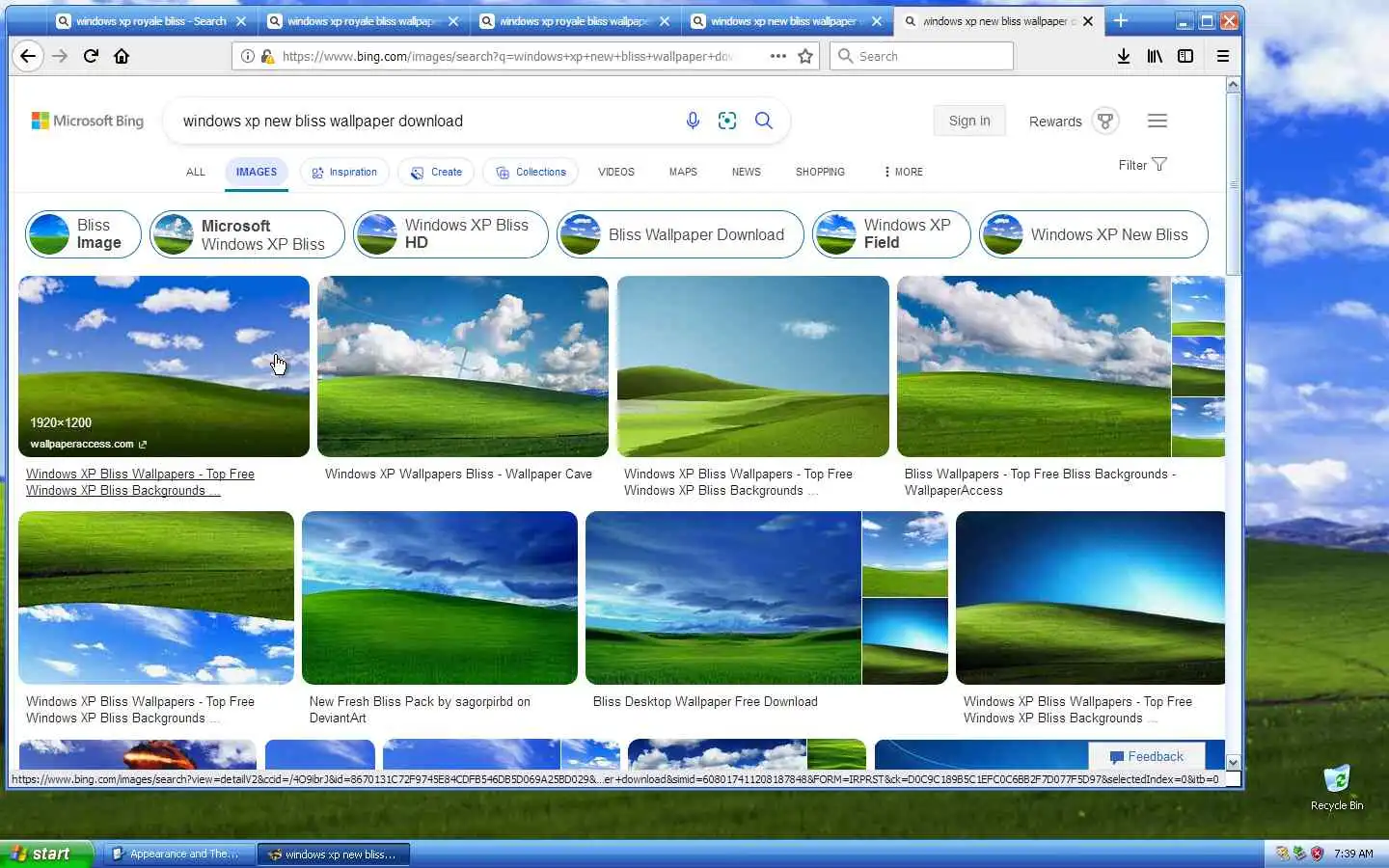Select the 'Windows XP Bliss HD' chip
The width and height of the screenshot is (1389, 868).
(x=450, y=234)
